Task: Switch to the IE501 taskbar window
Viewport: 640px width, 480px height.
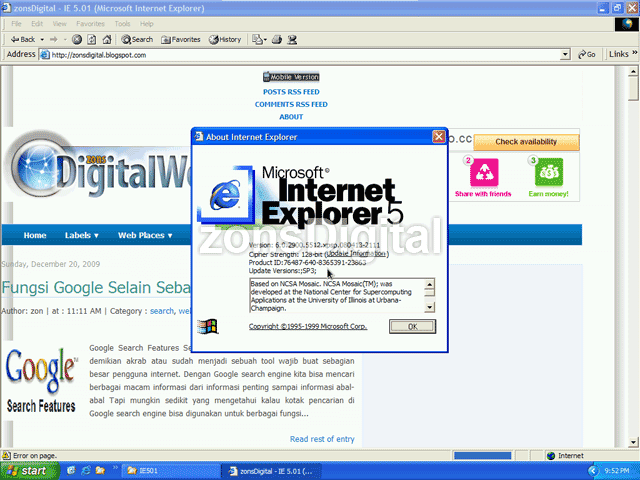Action: [x=171, y=471]
